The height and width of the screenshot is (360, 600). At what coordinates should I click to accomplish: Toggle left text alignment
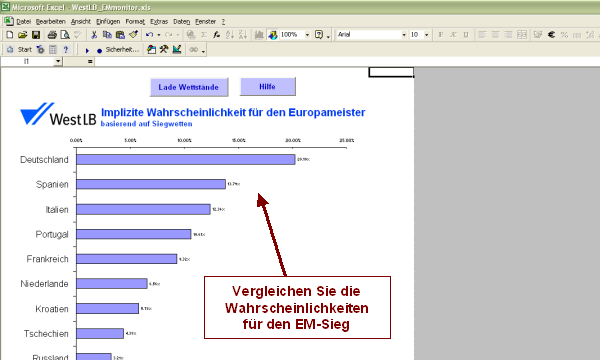(x=482, y=35)
